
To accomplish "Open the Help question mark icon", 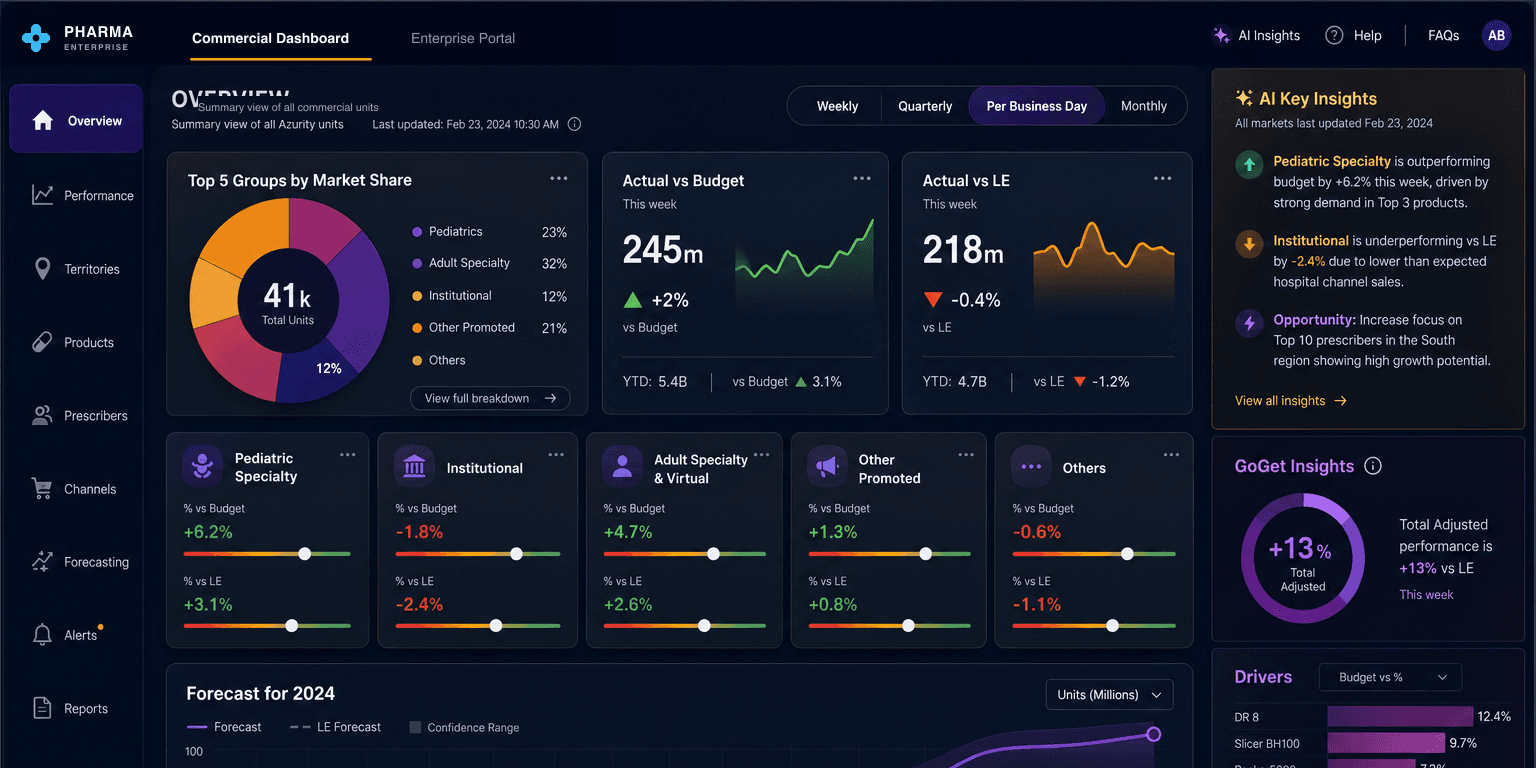I will click(1334, 36).
